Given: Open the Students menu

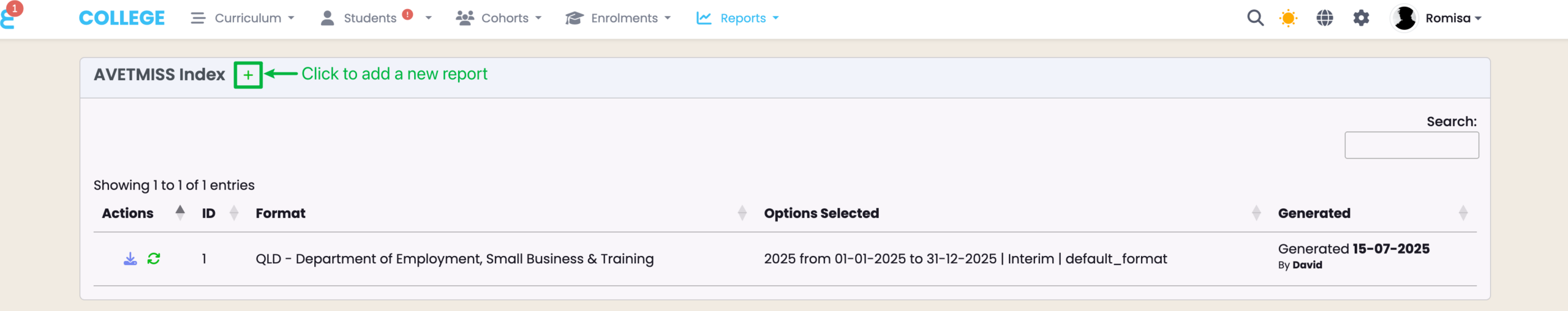Looking at the screenshot, I should click(x=369, y=18).
